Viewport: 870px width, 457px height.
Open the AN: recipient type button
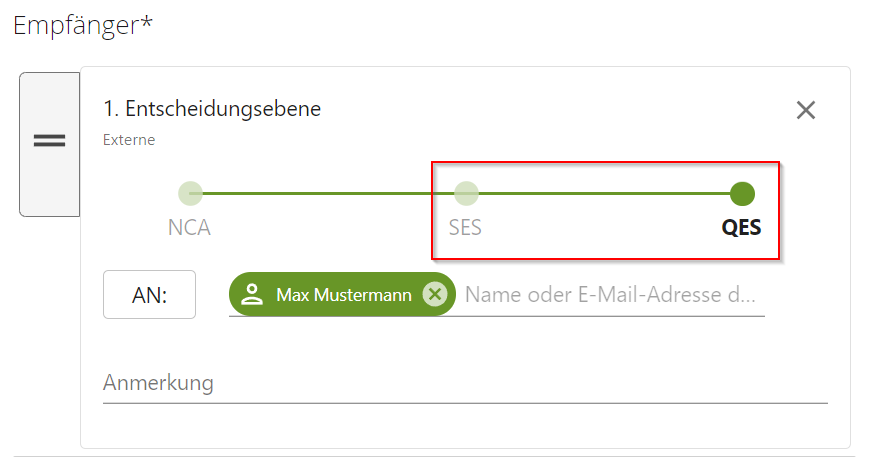click(149, 295)
